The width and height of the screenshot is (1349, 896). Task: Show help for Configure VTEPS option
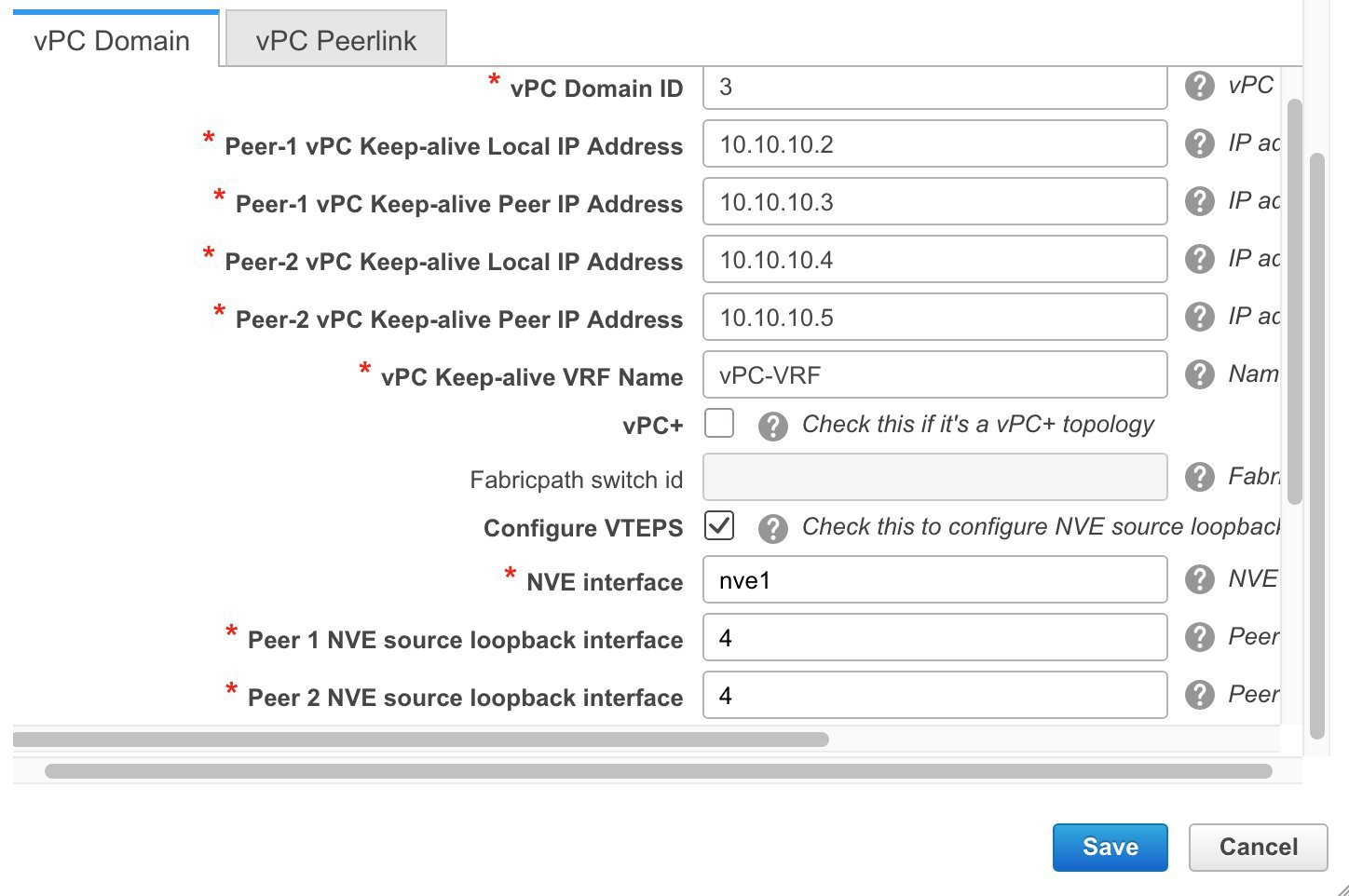[772, 529]
